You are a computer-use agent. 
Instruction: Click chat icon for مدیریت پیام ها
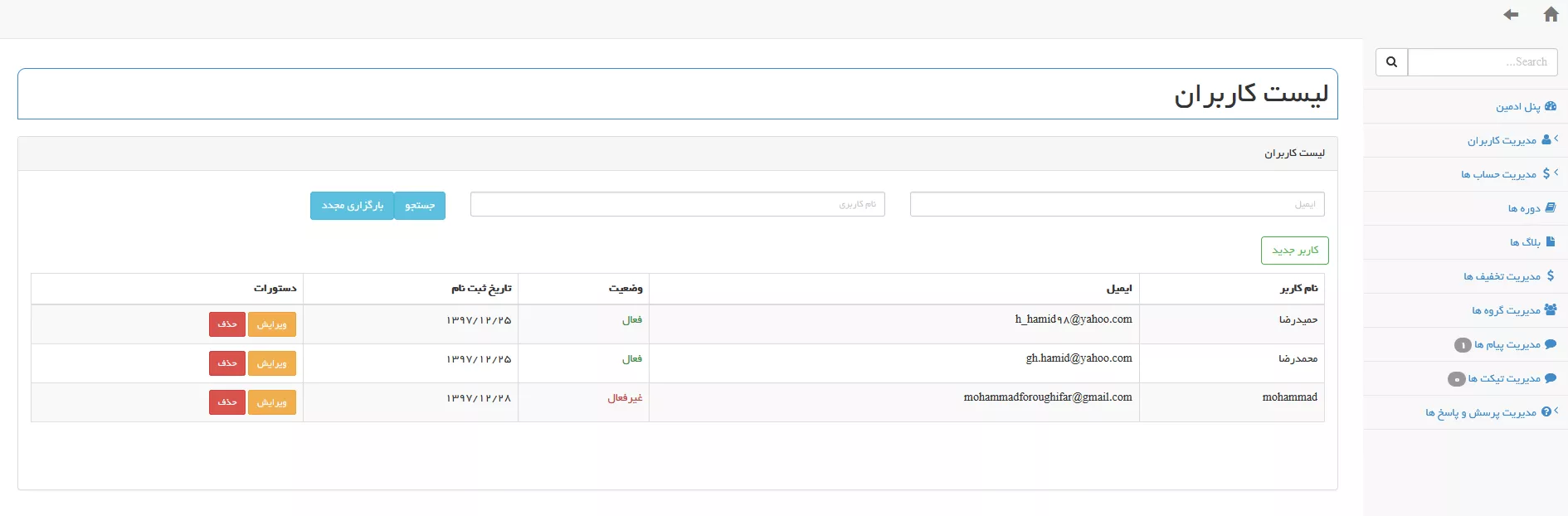1551,344
